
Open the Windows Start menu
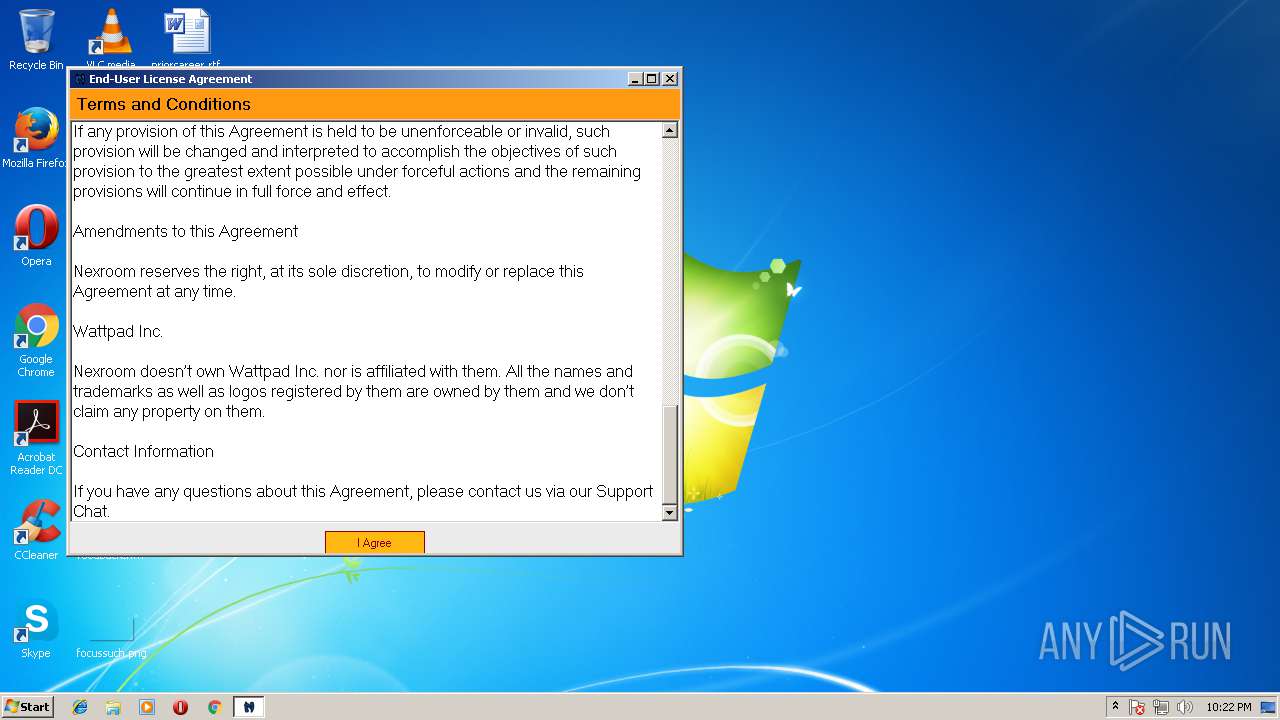click(x=28, y=706)
